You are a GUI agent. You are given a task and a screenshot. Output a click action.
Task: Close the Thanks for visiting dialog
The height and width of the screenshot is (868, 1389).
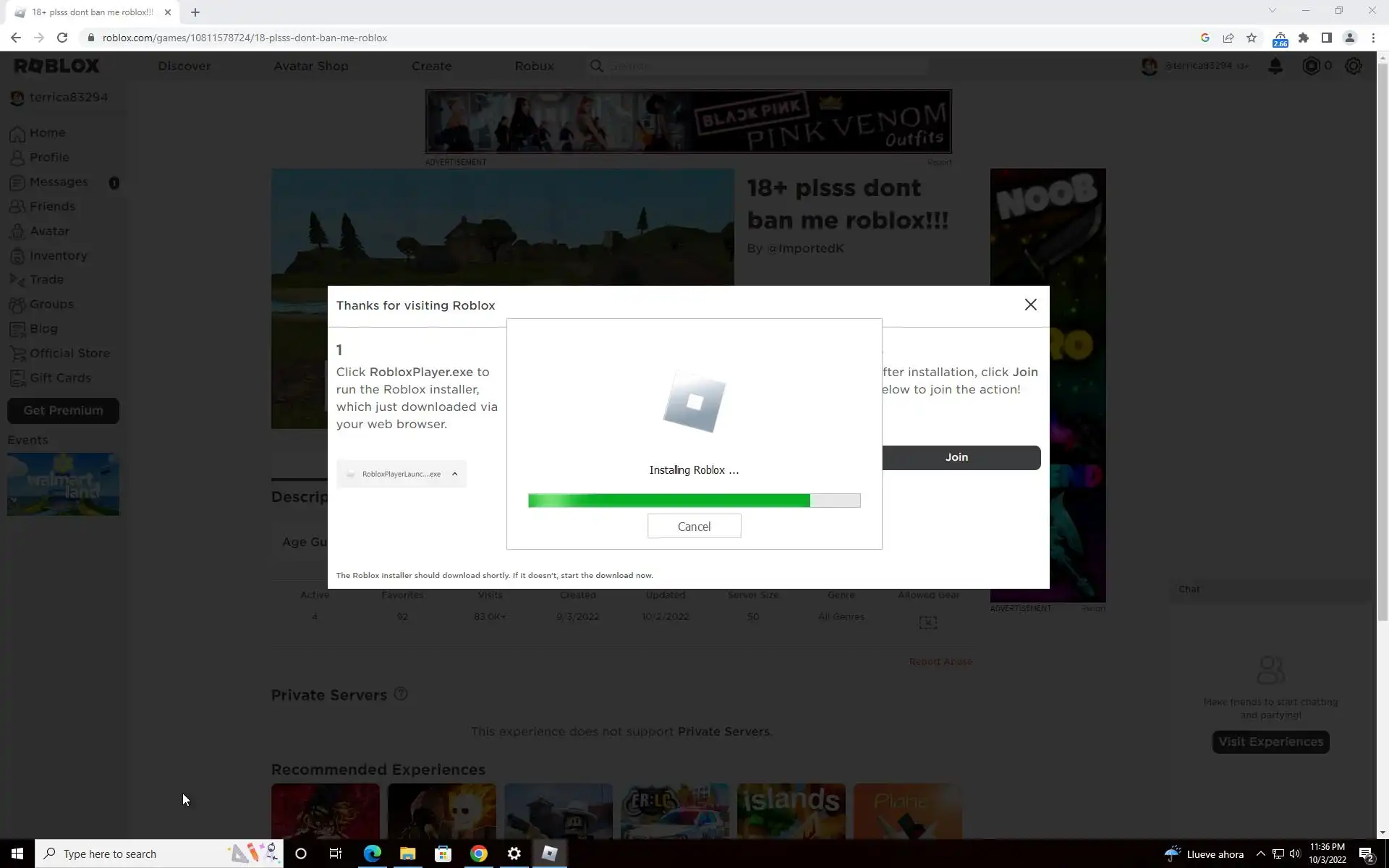click(x=1030, y=305)
